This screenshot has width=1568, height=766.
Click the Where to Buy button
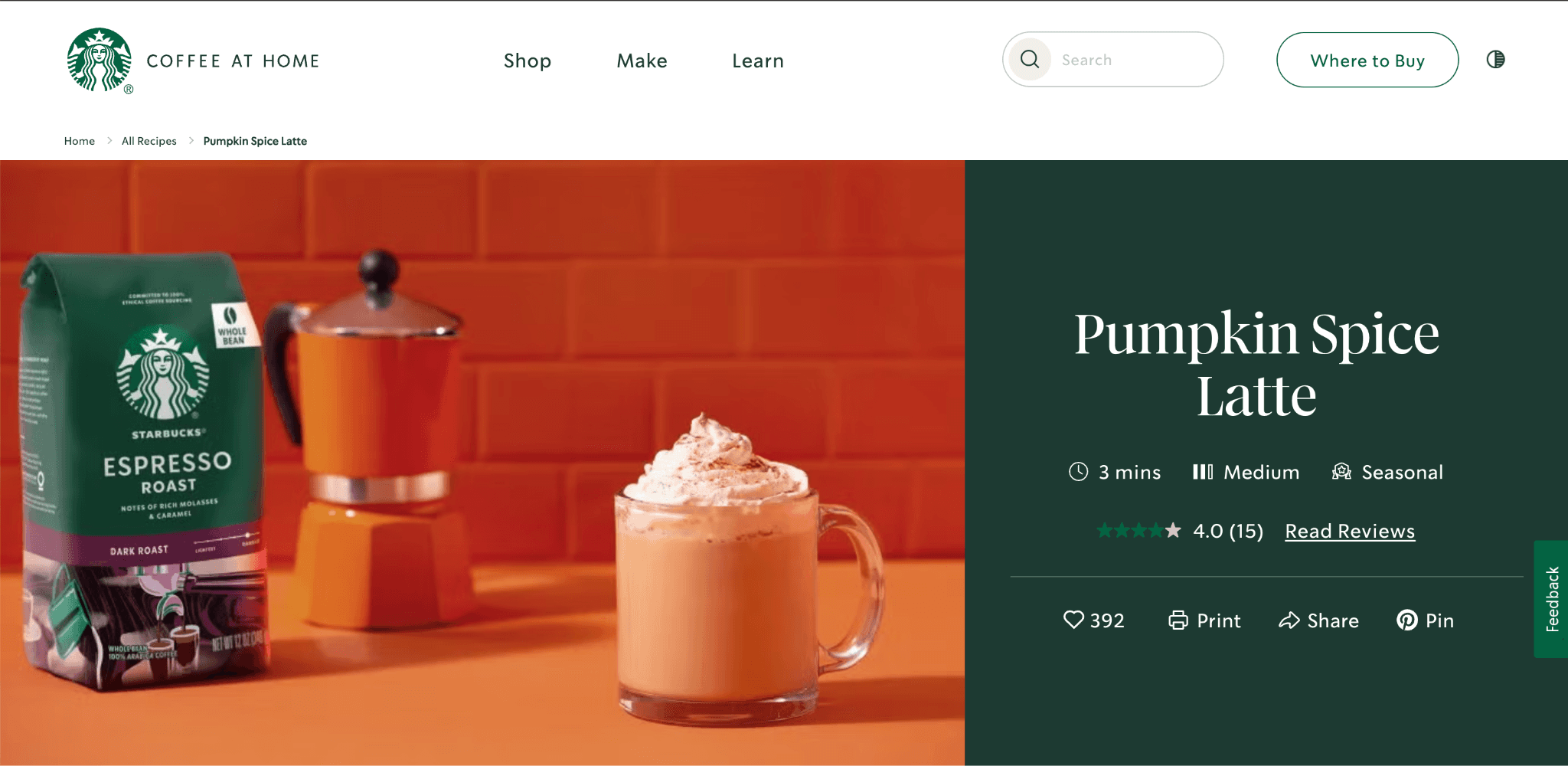[x=1367, y=60]
